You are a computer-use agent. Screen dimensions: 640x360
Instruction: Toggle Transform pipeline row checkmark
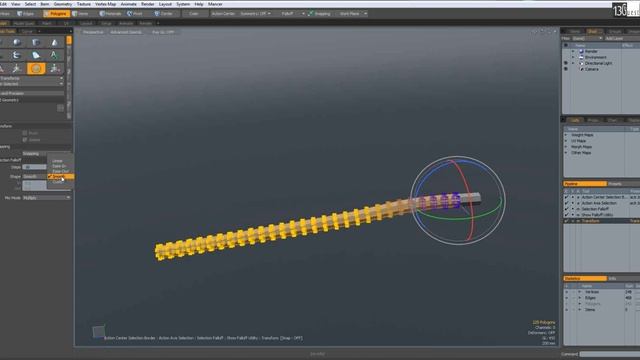[x=566, y=221]
